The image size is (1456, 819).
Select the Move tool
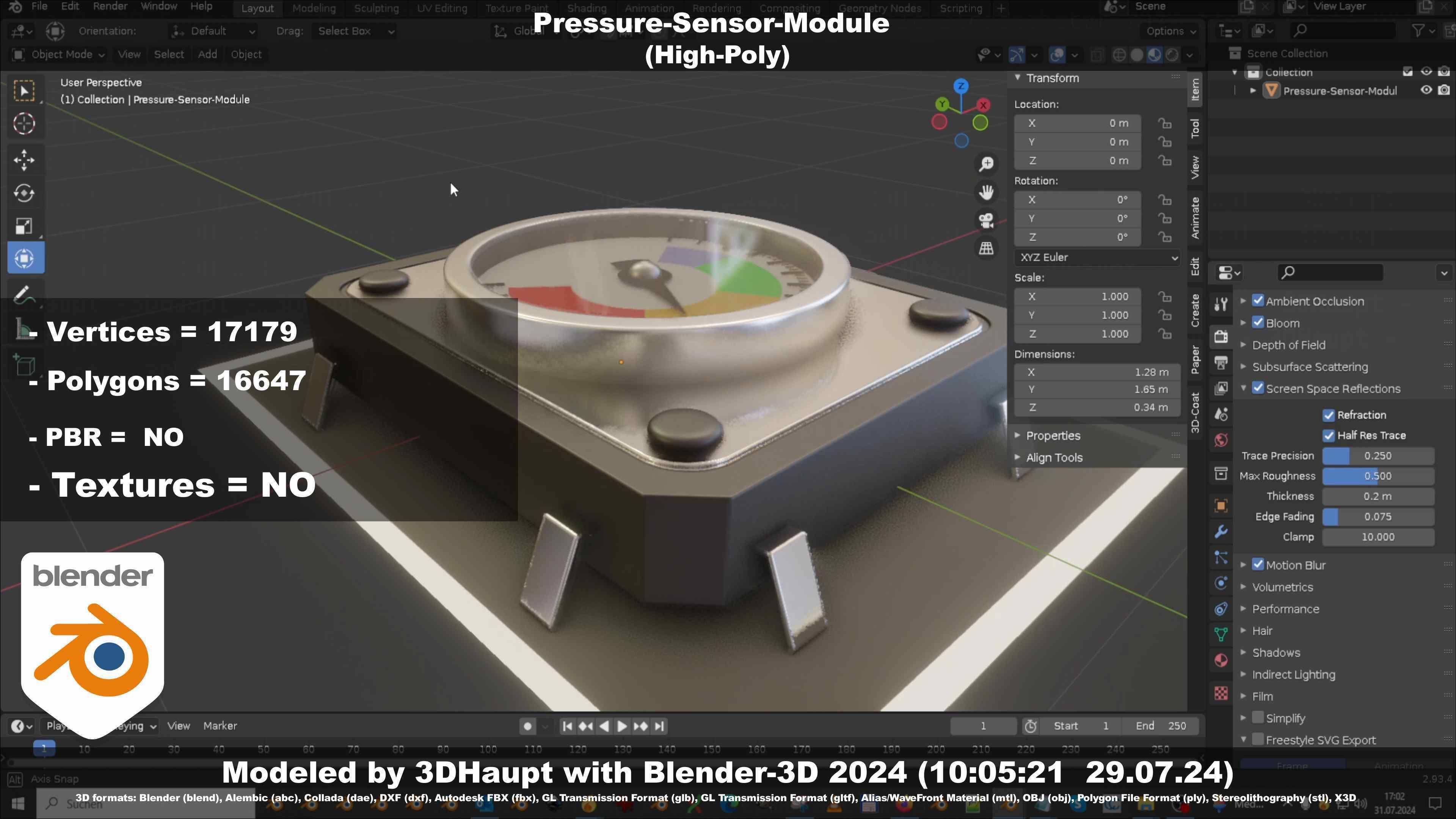(24, 160)
